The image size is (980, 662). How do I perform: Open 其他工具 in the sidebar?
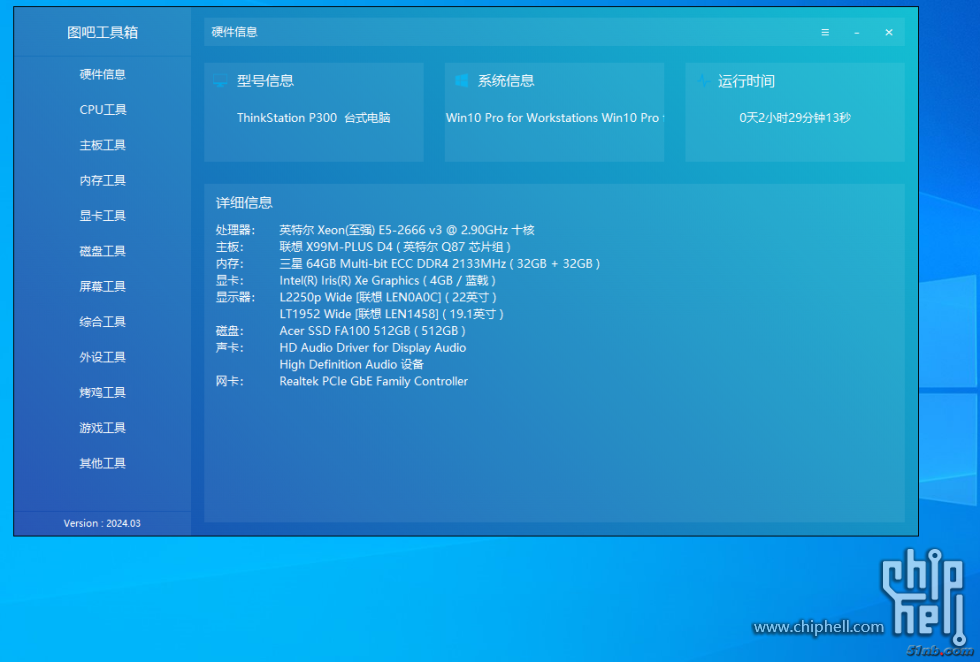click(102, 463)
